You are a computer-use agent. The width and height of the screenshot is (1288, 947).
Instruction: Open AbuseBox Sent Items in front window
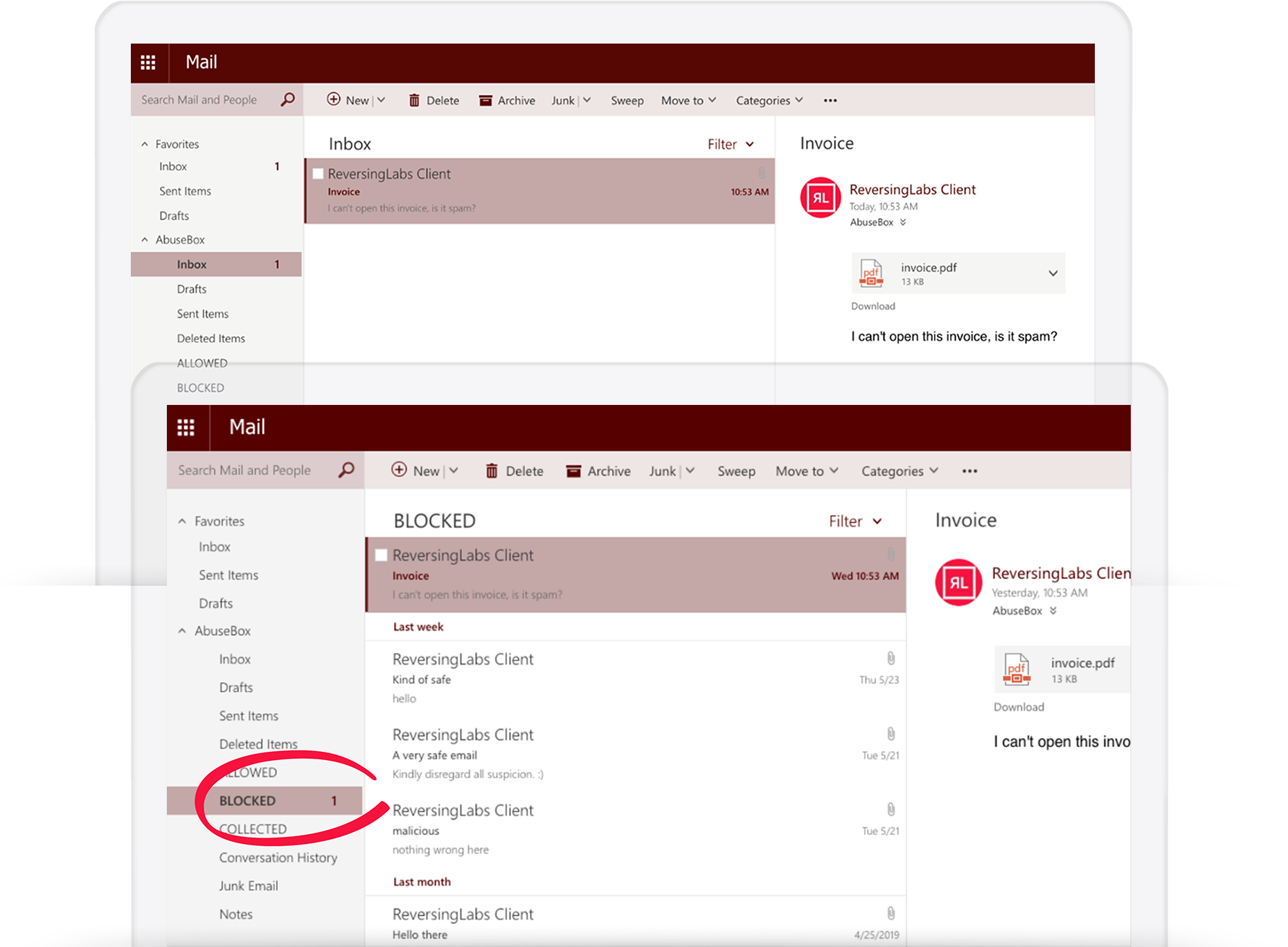tap(249, 715)
